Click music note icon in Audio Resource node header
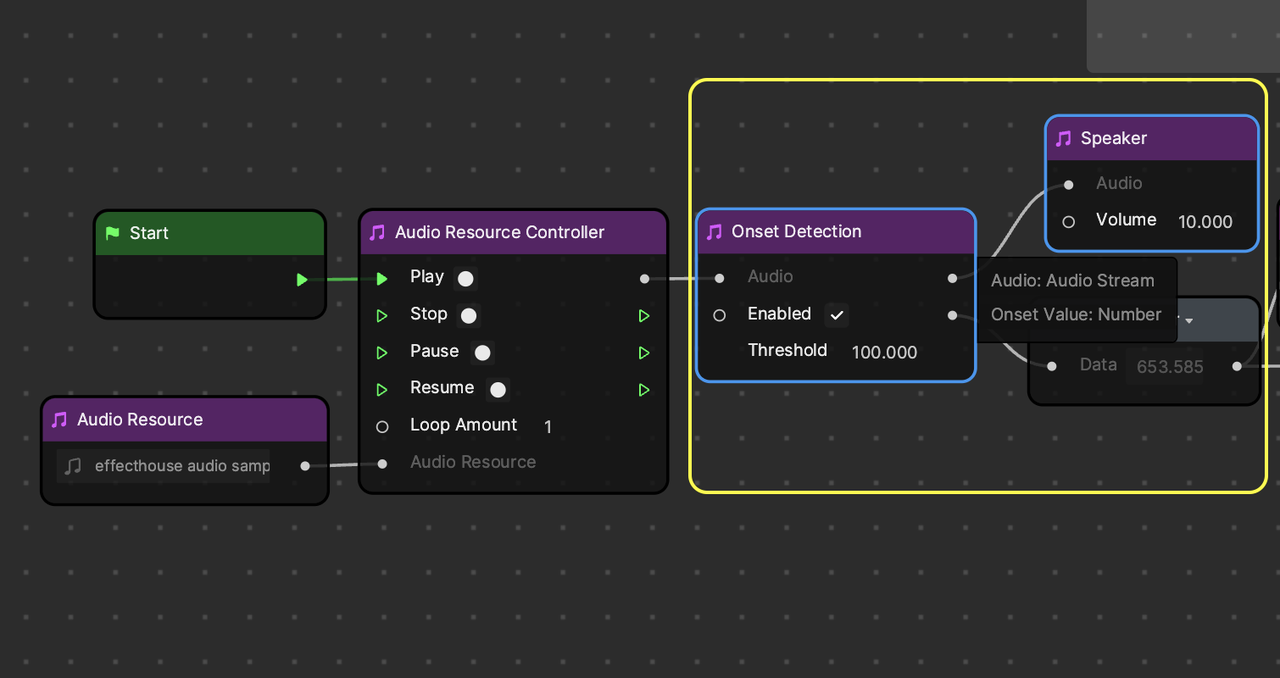The image size is (1280, 678). (59, 420)
